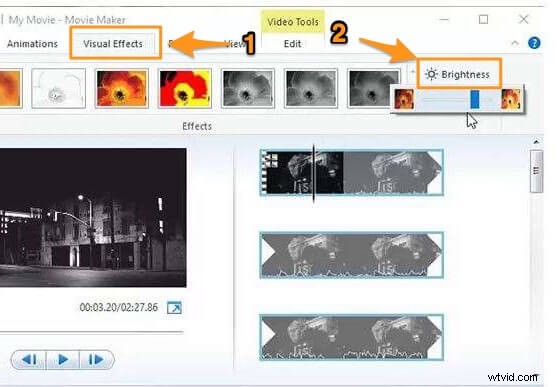Click the dark flower thumbnail beside the slider
The image size is (557, 387).
(404, 99)
